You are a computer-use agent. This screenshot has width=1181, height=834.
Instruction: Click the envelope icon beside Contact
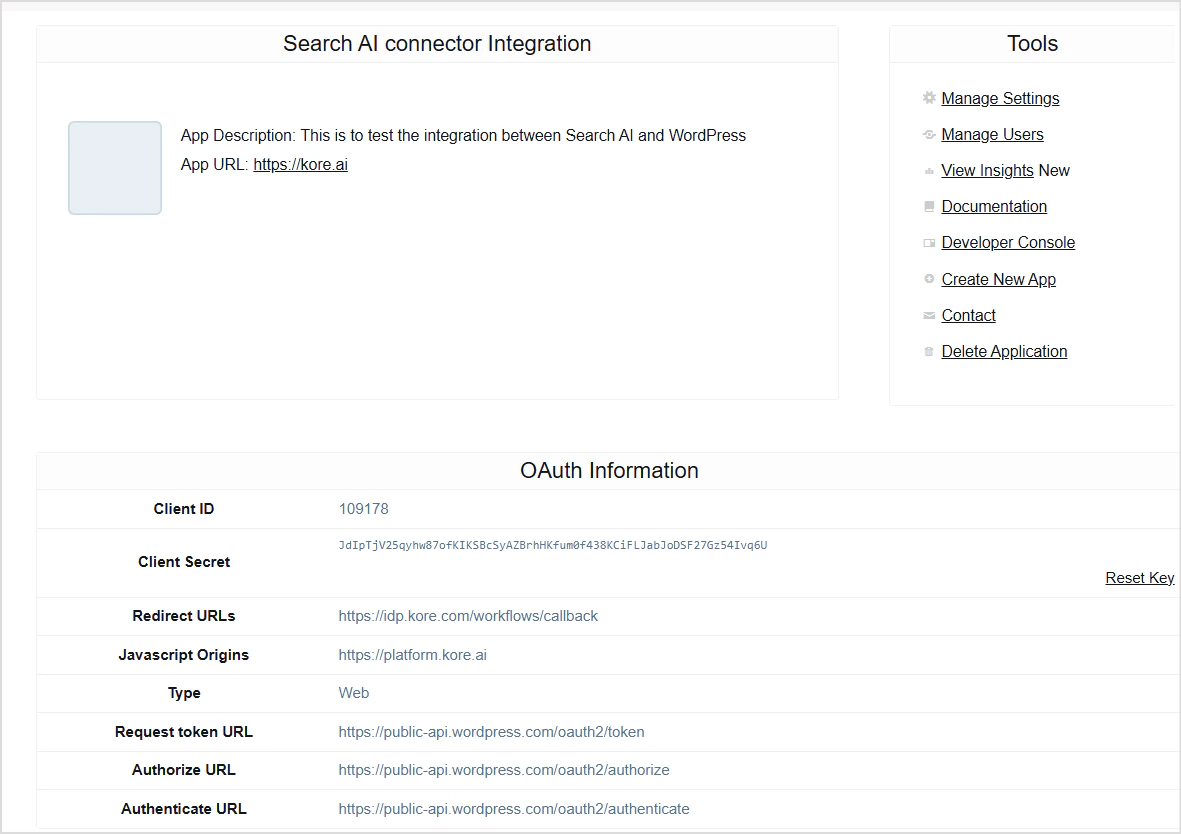(929, 314)
